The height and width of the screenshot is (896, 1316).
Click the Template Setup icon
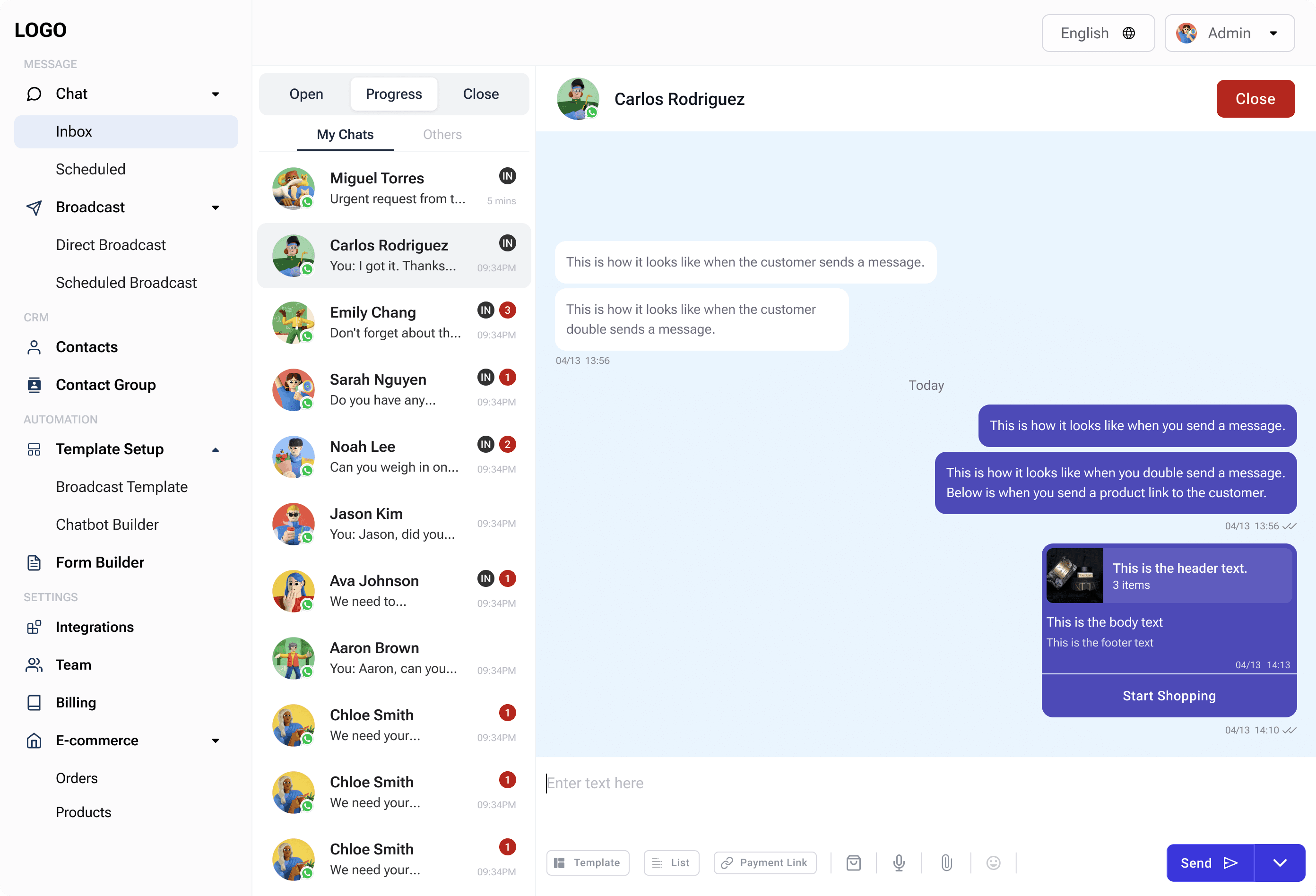coord(34,449)
